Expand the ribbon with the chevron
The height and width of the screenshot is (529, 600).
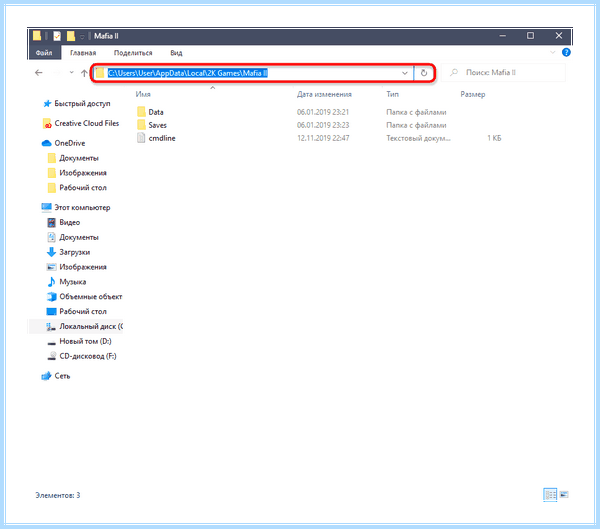(x=552, y=52)
